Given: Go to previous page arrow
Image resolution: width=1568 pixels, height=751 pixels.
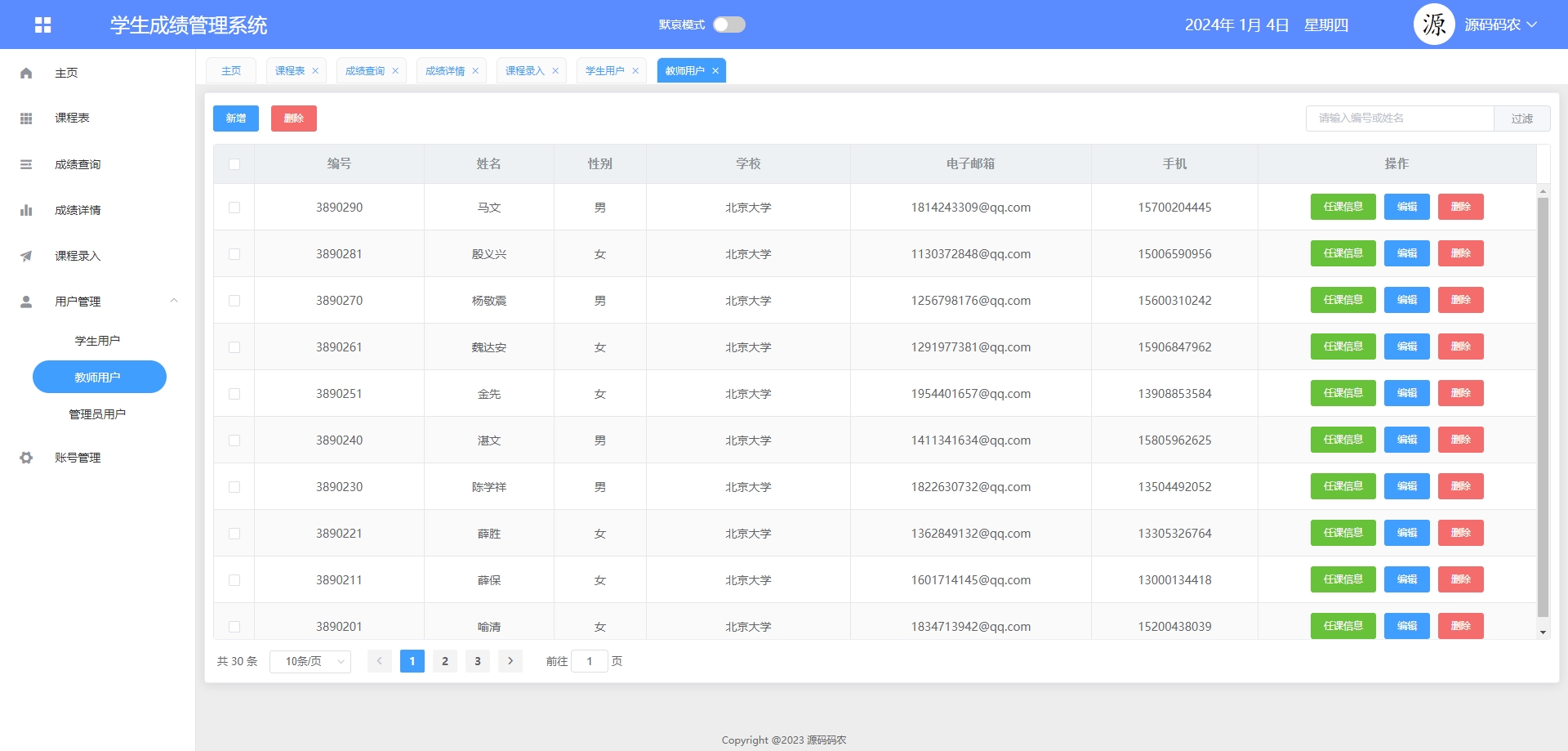Looking at the screenshot, I should [x=380, y=661].
